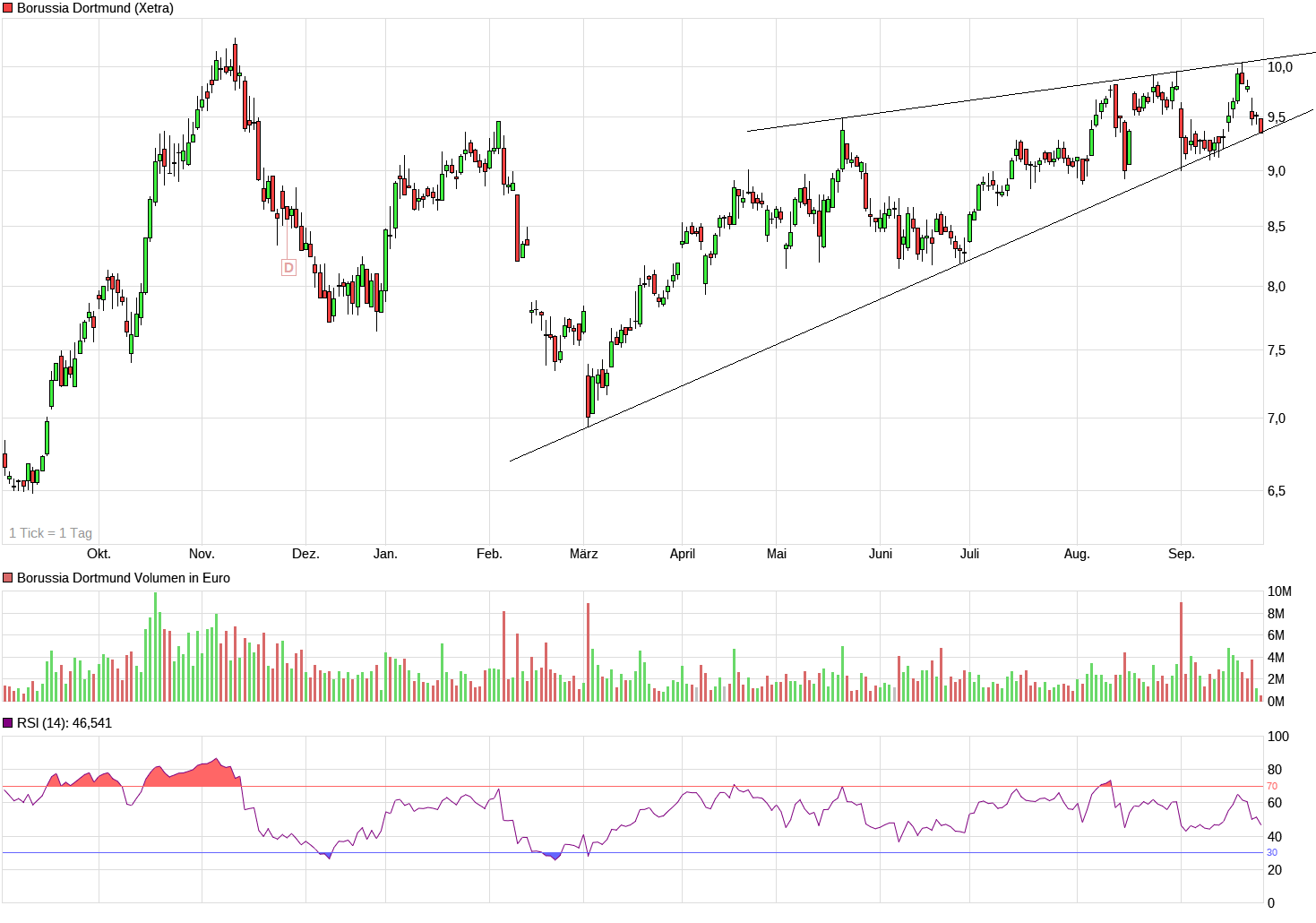Click the '100' RSI axis label
Image resolution: width=1316 pixels, height=923 pixels.
[1278, 737]
